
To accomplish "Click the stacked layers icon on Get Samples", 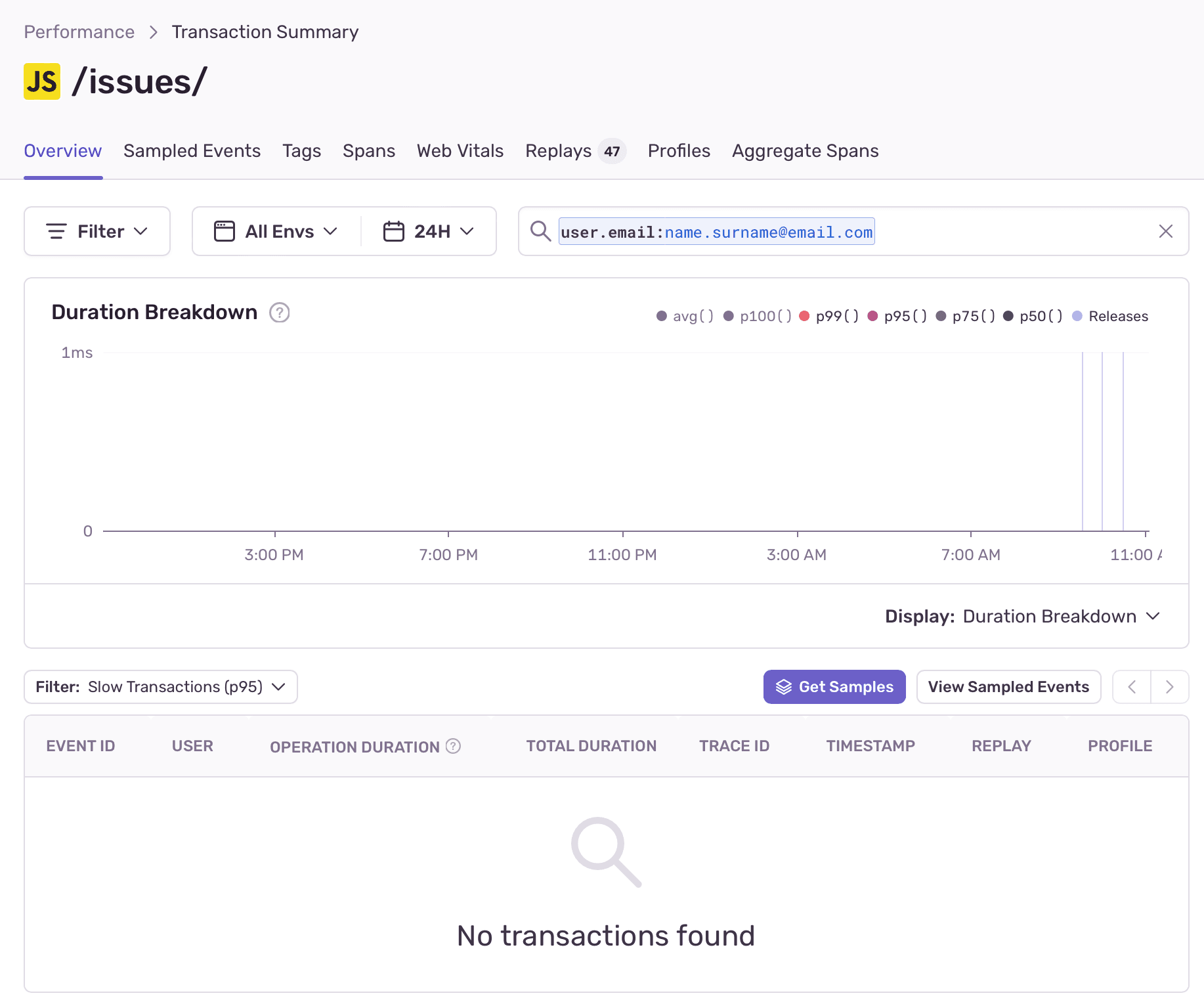I will [784, 686].
